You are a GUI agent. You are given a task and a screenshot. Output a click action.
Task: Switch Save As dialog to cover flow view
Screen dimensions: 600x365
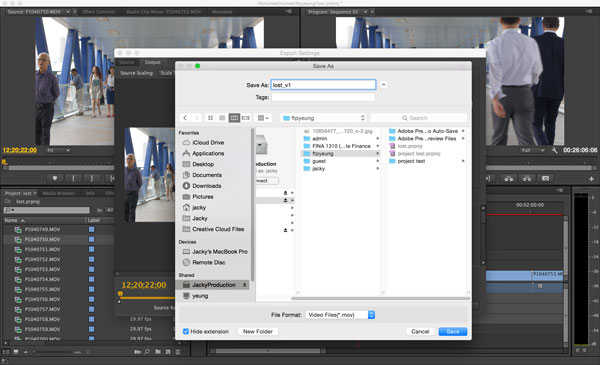tap(246, 118)
